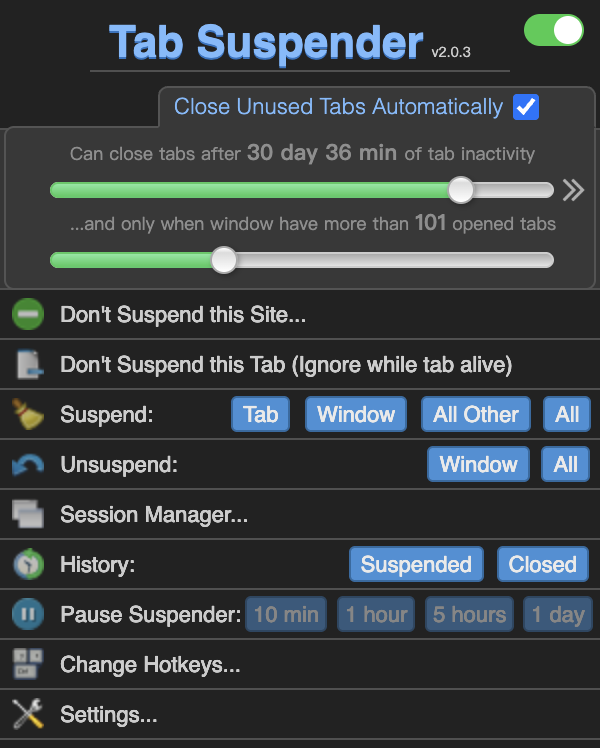Pause the suspender for 5 hours
This screenshot has height=748, width=600.
[469, 614]
